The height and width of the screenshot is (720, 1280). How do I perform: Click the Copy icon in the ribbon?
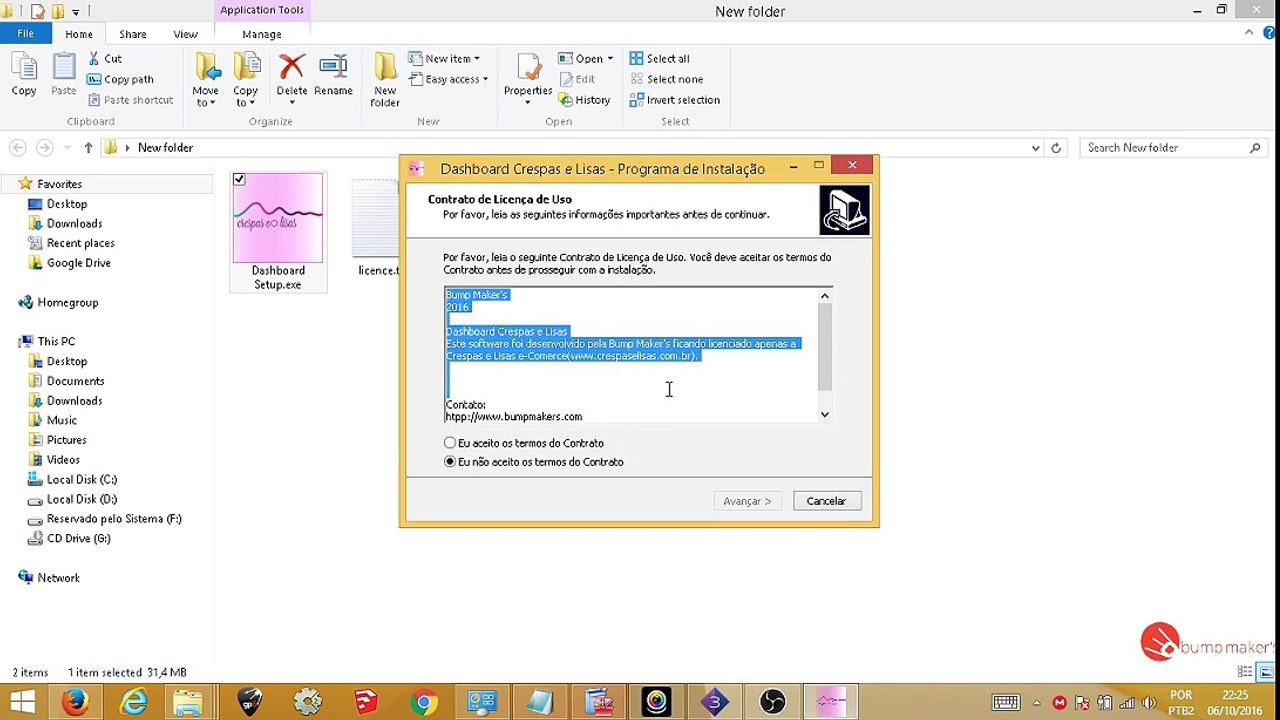(x=24, y=75)
